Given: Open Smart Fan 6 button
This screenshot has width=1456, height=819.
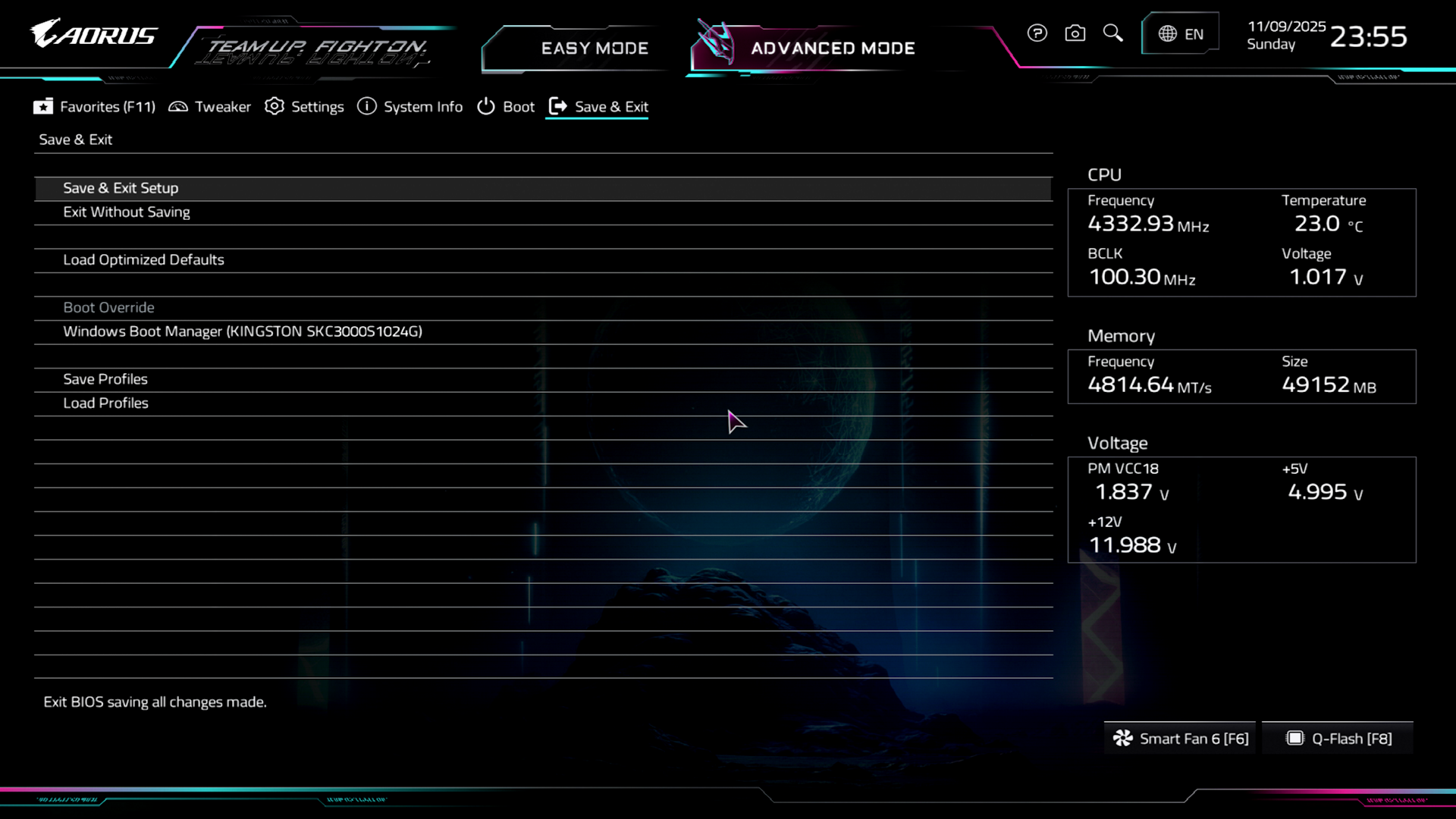Looking at the screenshot, I should coord(1180,739).
